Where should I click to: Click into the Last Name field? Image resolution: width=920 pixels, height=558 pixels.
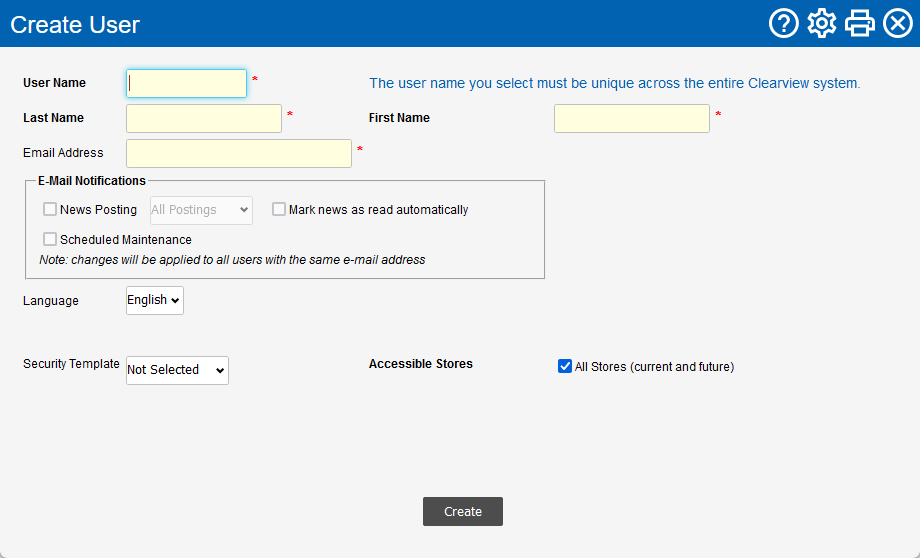pyautogui.click(x=204, y=118)
